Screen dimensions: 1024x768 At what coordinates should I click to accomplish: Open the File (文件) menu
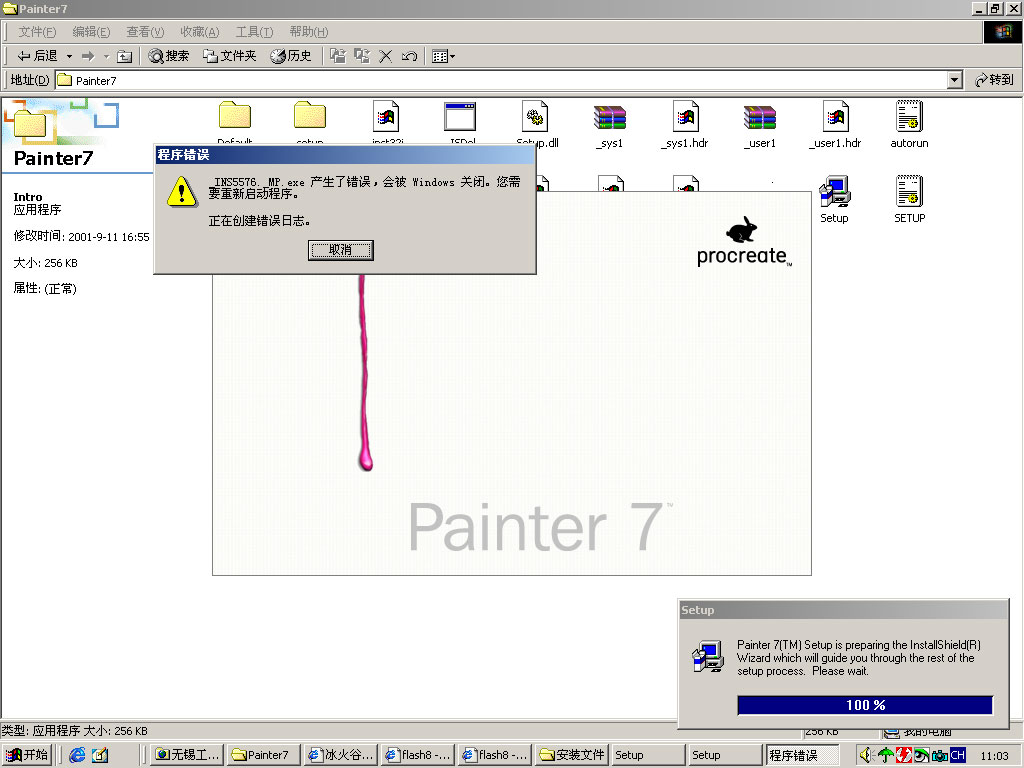click(x=37, y=32)
